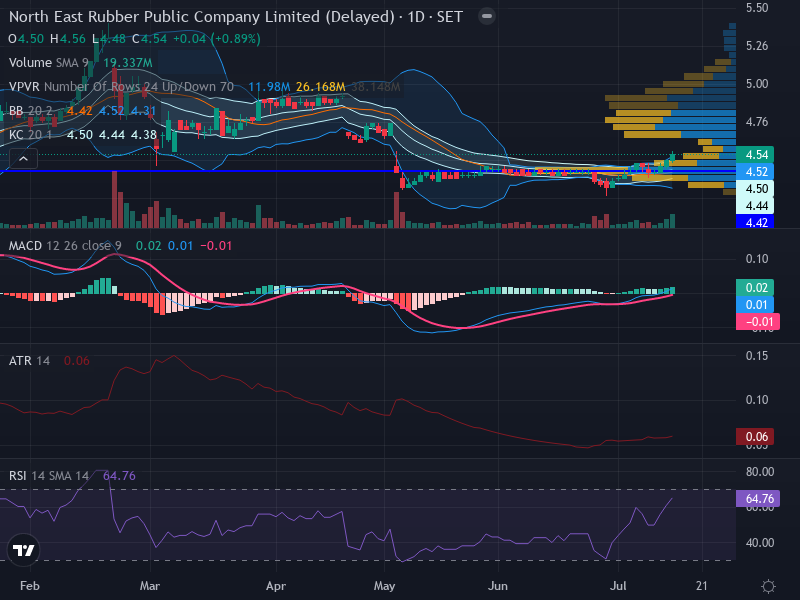Click the May date on time axis

coord(384,586)
